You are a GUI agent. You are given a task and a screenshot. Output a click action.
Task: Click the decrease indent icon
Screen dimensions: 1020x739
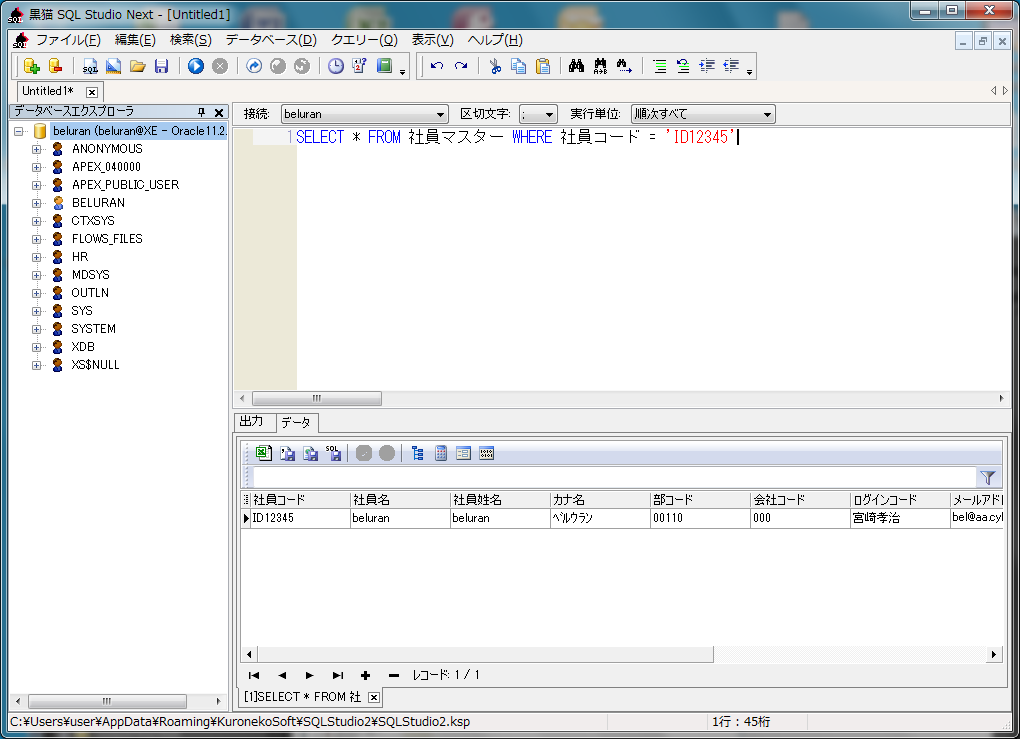pyautogui.click(x=731, y=66)
